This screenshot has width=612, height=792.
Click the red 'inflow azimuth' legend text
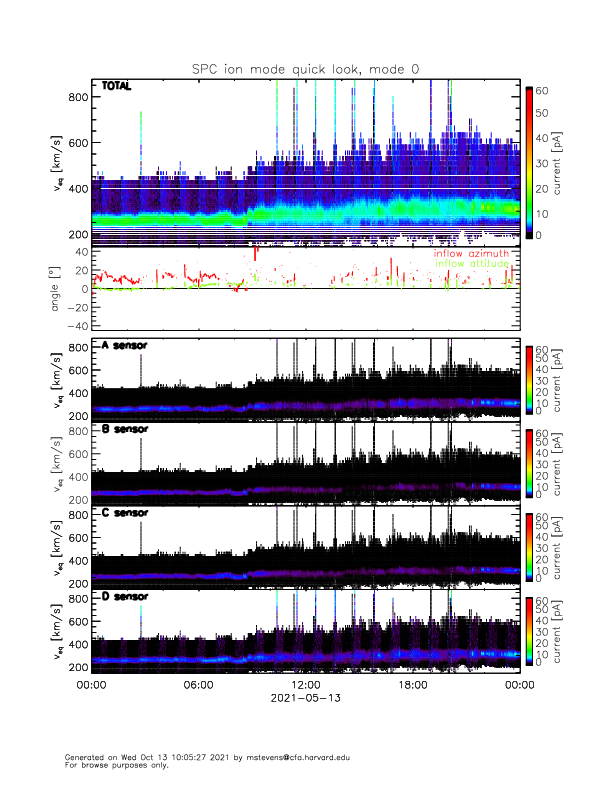470,254
